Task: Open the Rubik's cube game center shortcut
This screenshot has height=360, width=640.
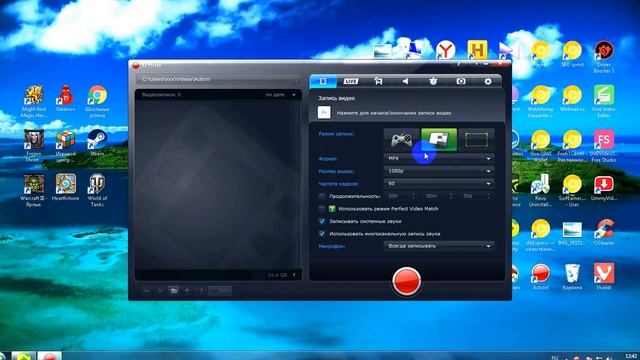Action: point(65,146)
